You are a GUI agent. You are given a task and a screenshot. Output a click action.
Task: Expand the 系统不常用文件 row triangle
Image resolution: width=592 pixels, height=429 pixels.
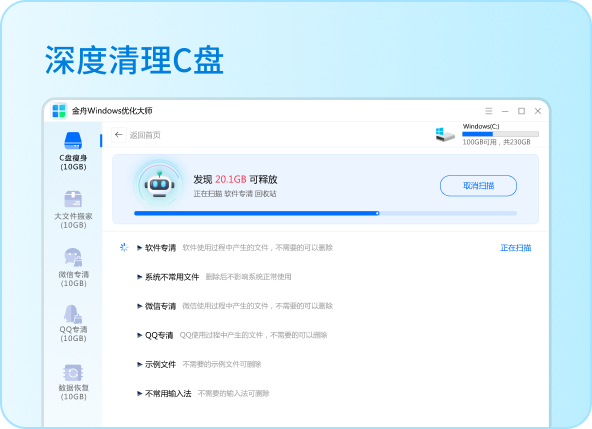coord(139,277)
